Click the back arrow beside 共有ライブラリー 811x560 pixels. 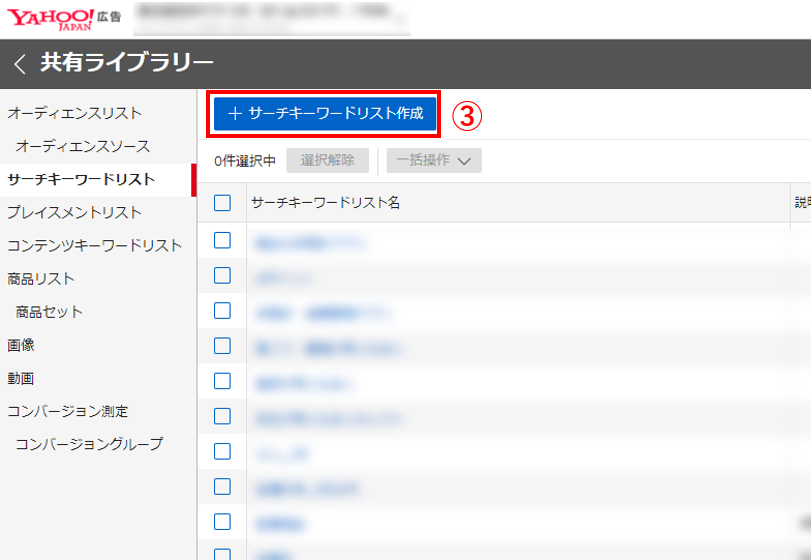[20, 65]
